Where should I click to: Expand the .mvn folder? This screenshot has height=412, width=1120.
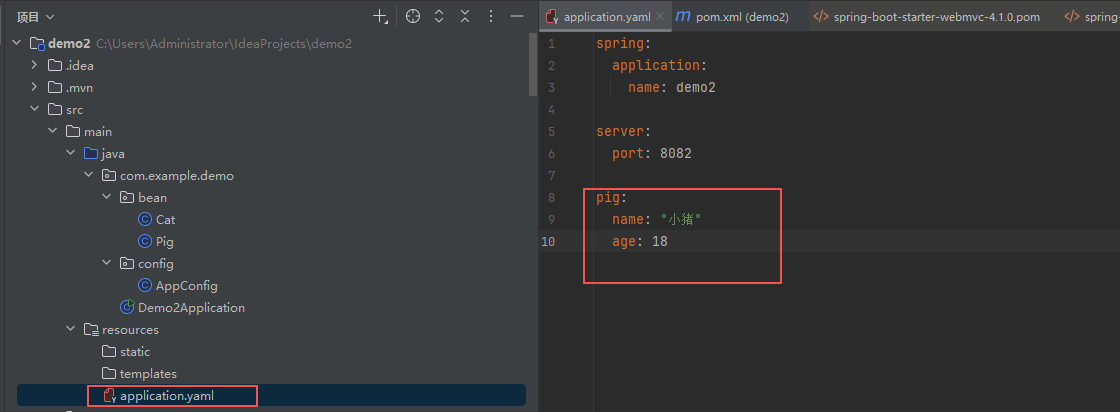coord(34,88)
